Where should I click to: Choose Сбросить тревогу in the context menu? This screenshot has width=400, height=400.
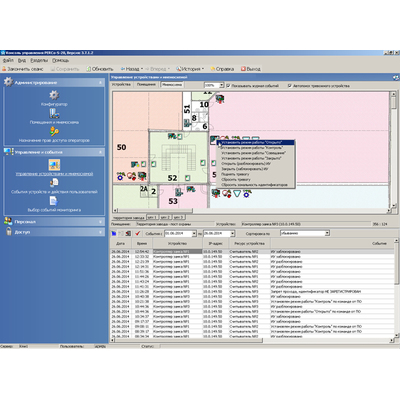[256, 179]
